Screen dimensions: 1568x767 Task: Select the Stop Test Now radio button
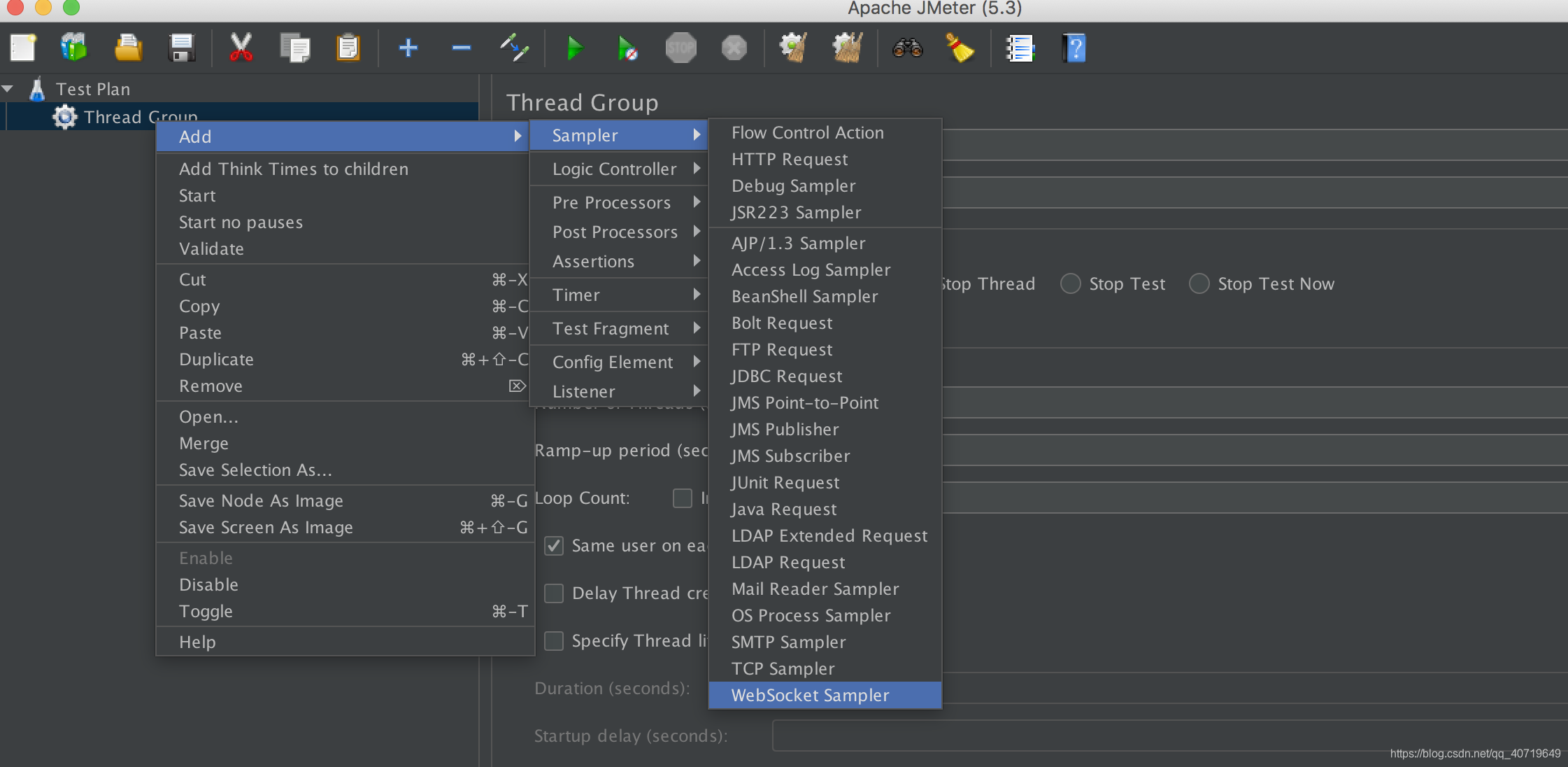point(1199,283)
